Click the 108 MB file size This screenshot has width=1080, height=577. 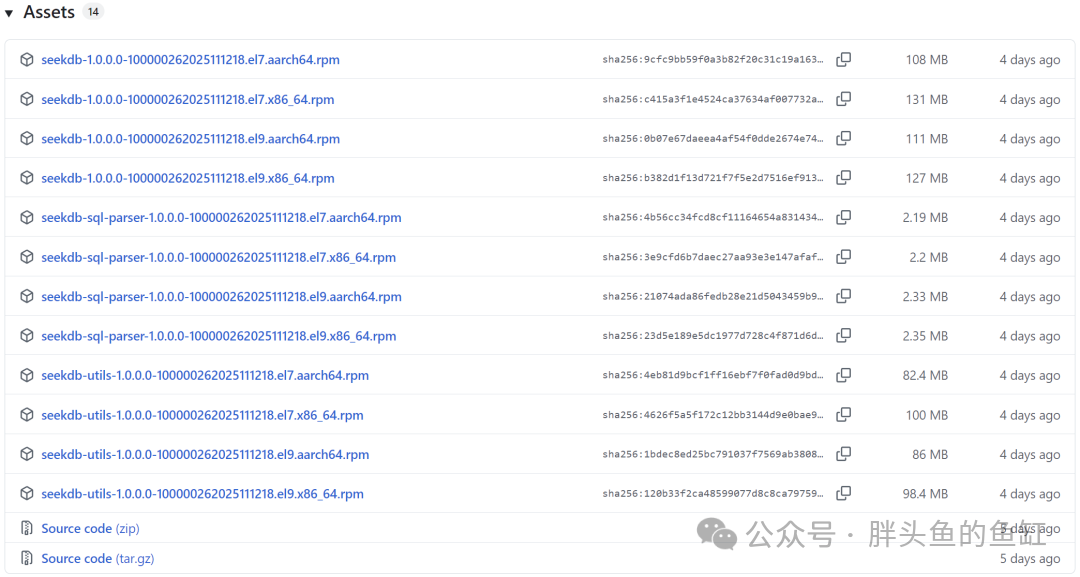pyautogui.click(x=926, y=60)
